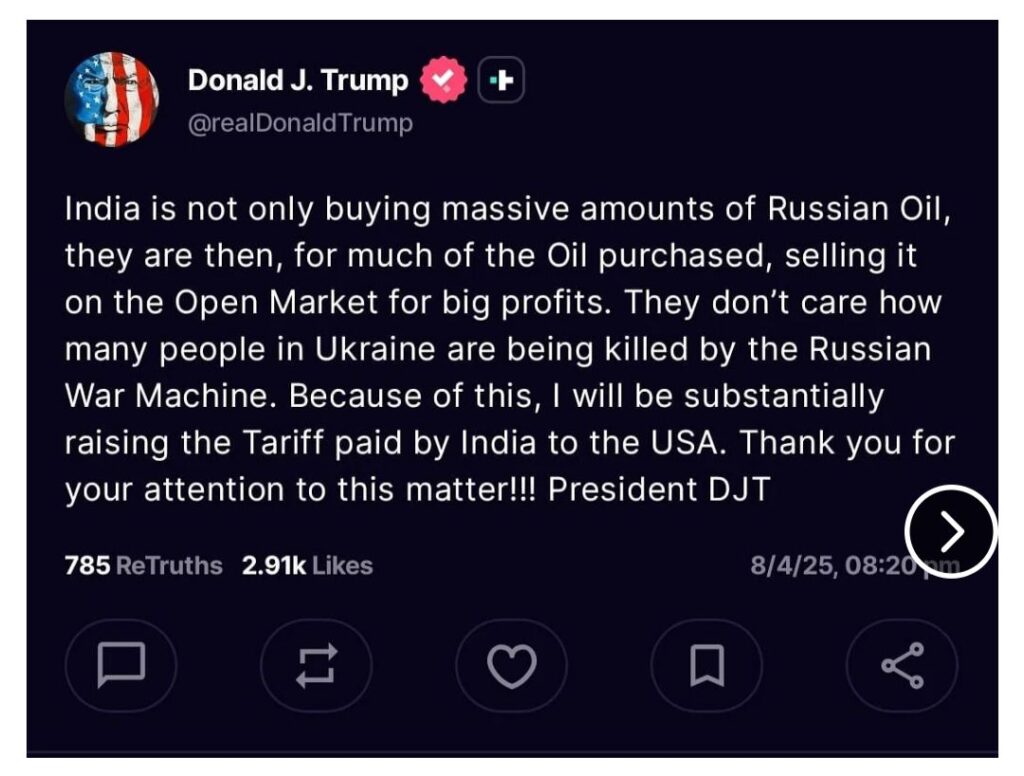Go to next slide with right chevron
Viewport: 1024px width, 776px height.
tap(951, 531)
